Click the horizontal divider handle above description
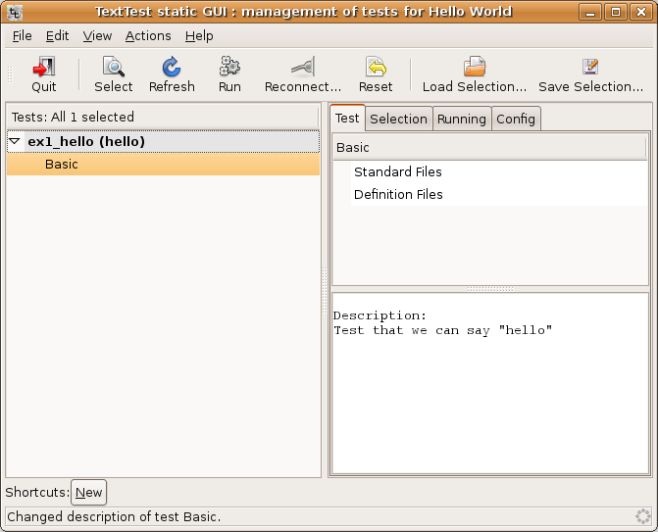The height and width of the screenshot is (532, 658). [x=490, y=289]
